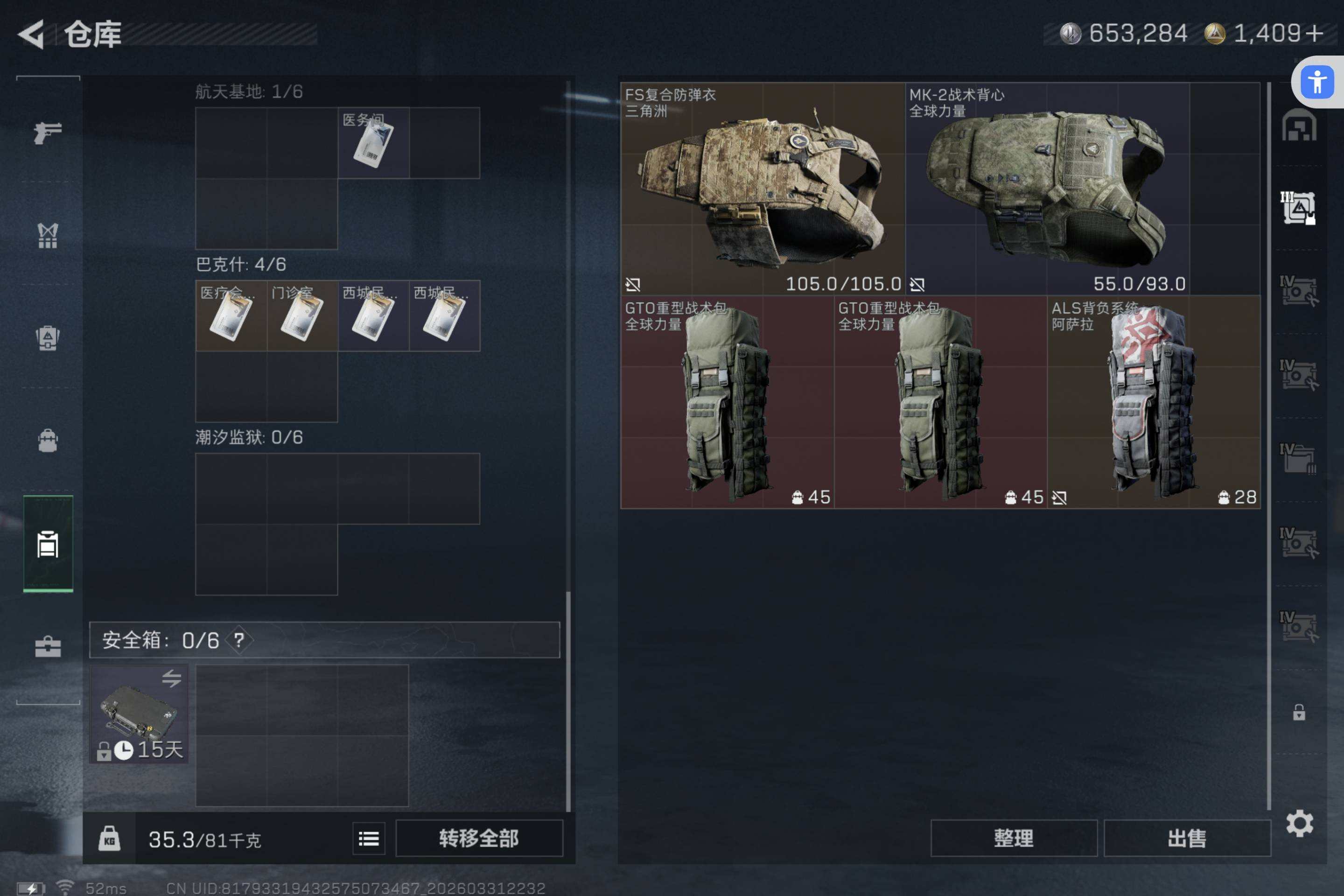Click the 转移全部 button
Screen dimensions: 1344x896
479,838
